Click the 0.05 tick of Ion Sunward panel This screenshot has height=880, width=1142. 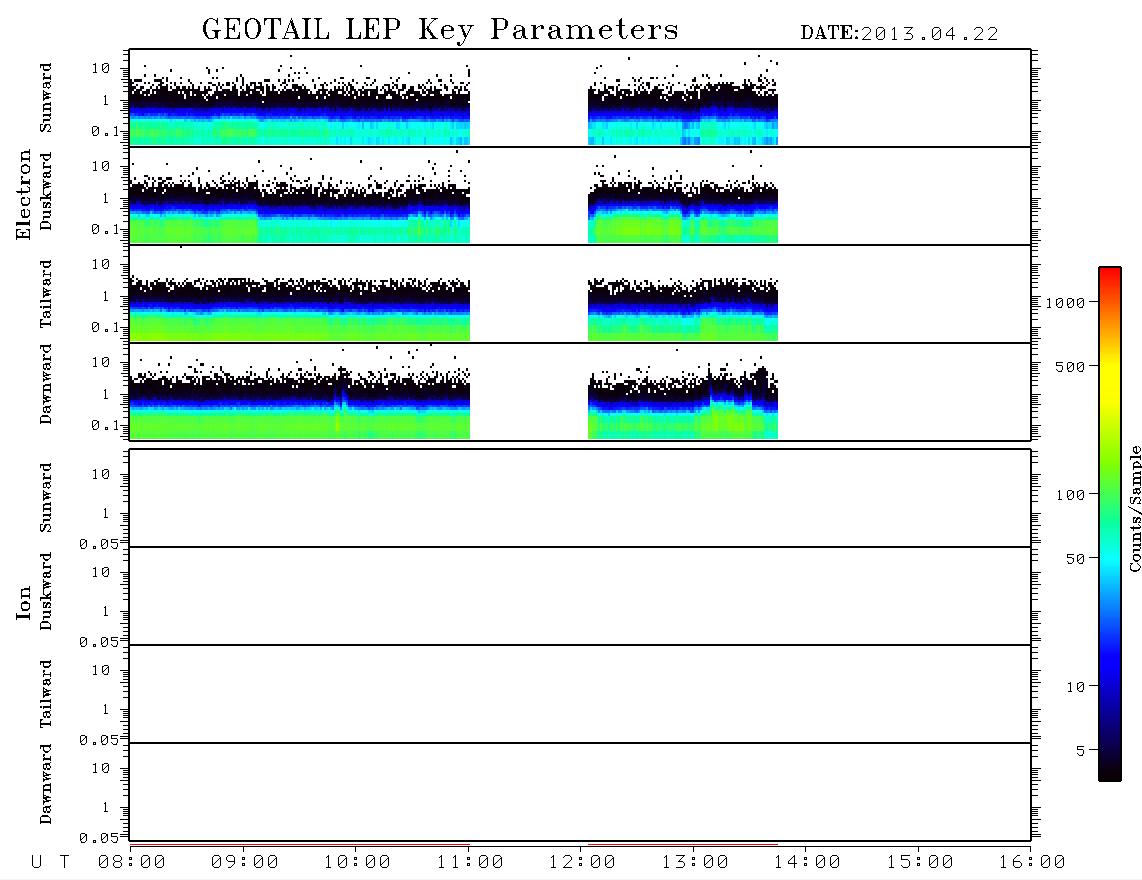tap(99, 544)
